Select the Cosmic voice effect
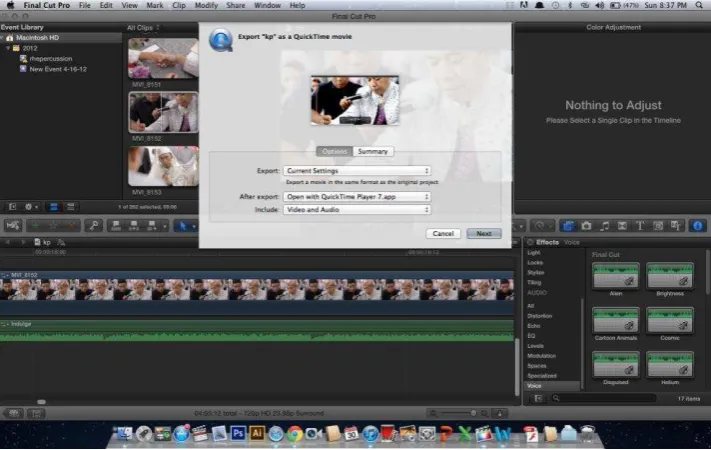 click(x=670, y=320)
